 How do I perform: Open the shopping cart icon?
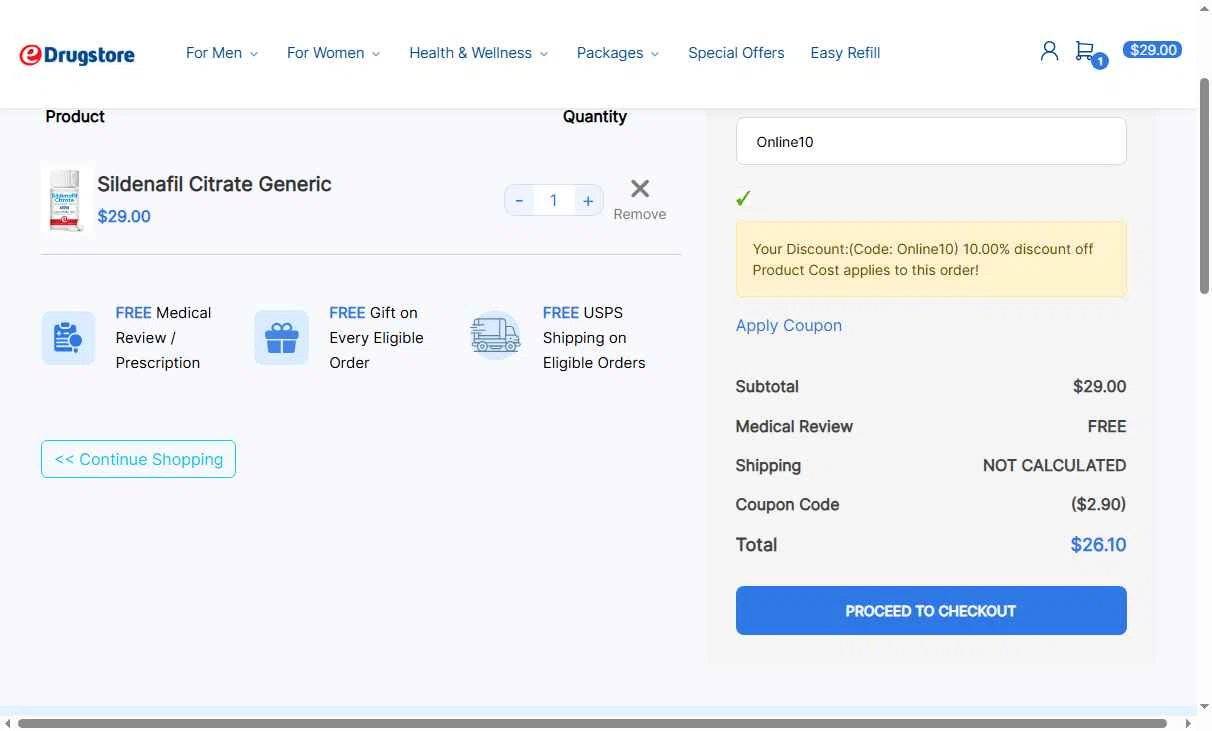coord(1085,50)
